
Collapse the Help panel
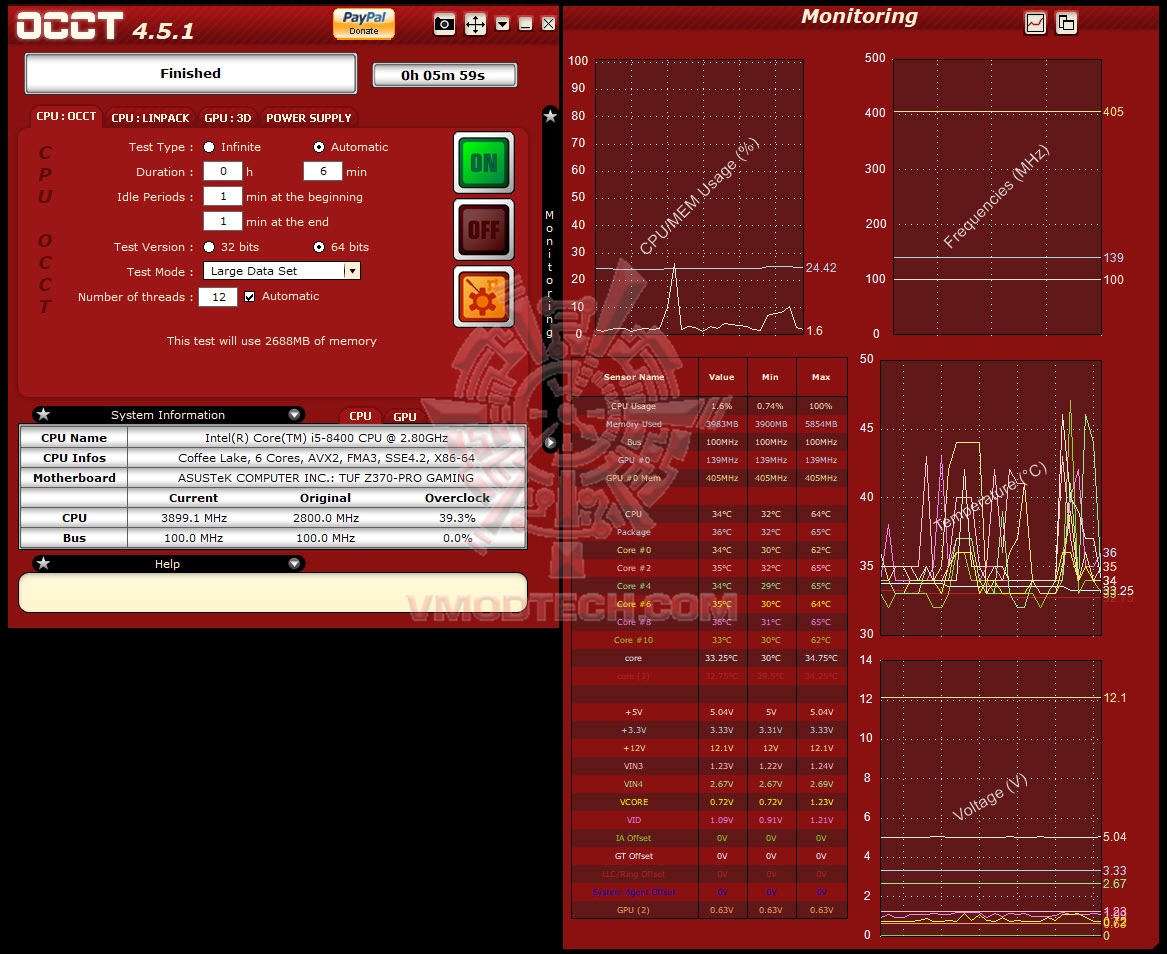click(294, 563)
